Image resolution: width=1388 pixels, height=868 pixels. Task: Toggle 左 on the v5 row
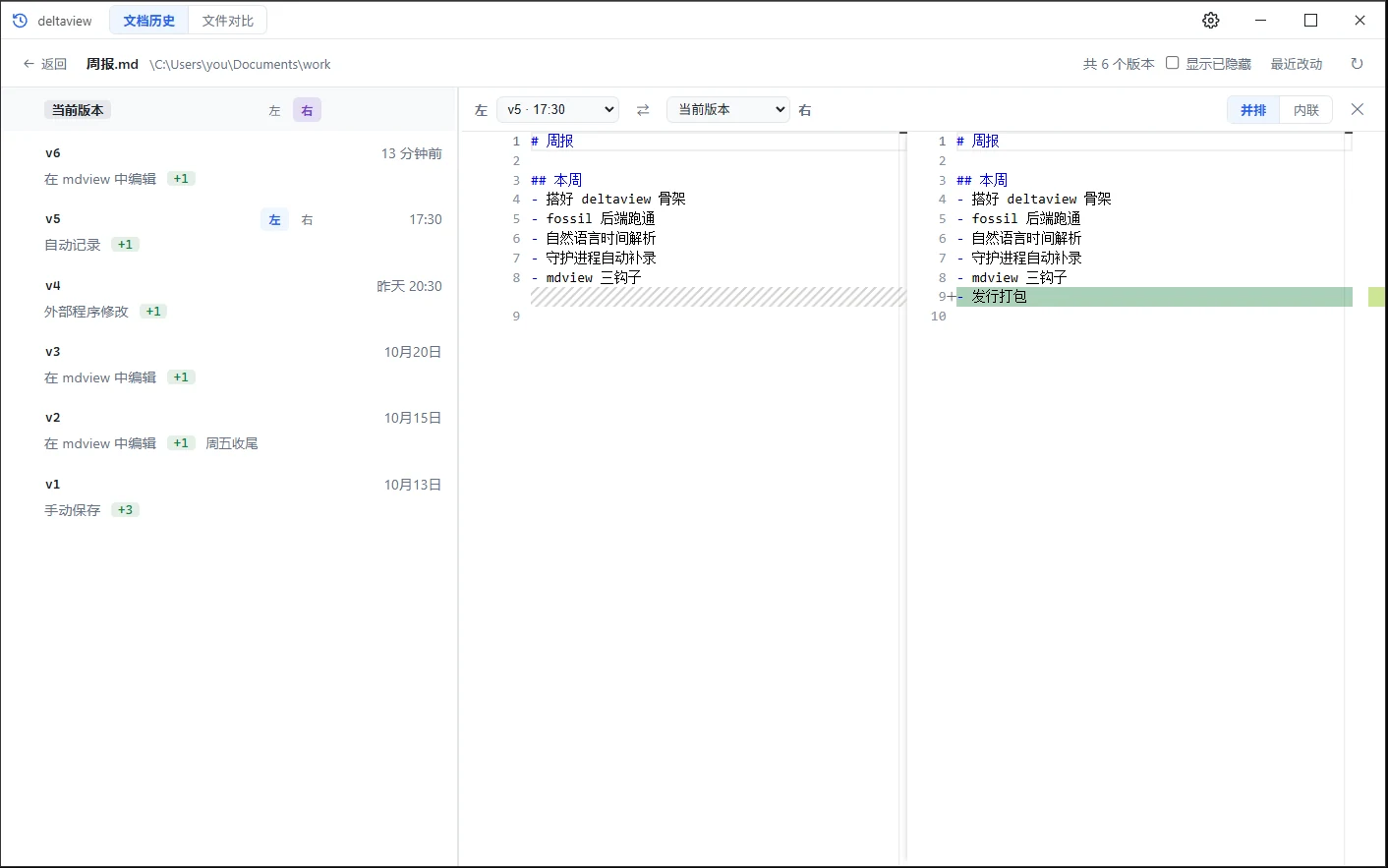274,220
